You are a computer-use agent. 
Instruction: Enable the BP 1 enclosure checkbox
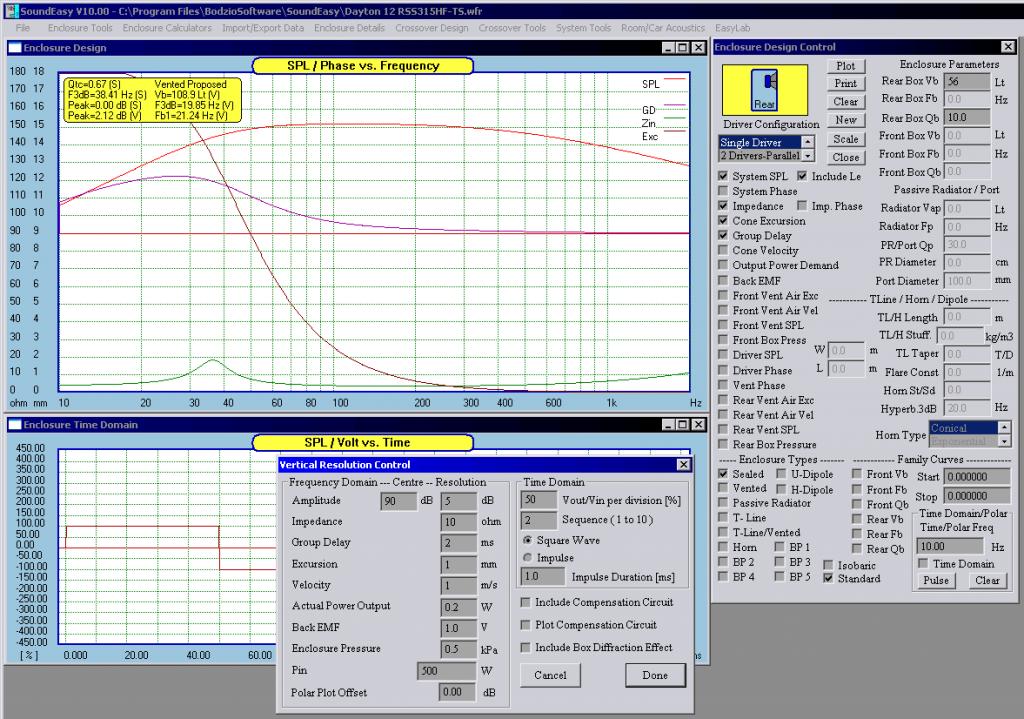tap(780, 547)
